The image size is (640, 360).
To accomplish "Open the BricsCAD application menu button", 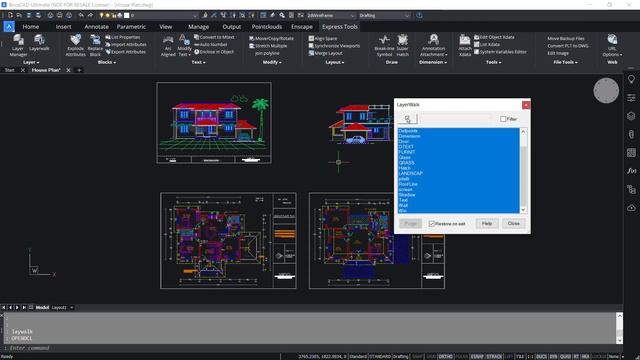I will click(x=9, y=27).
